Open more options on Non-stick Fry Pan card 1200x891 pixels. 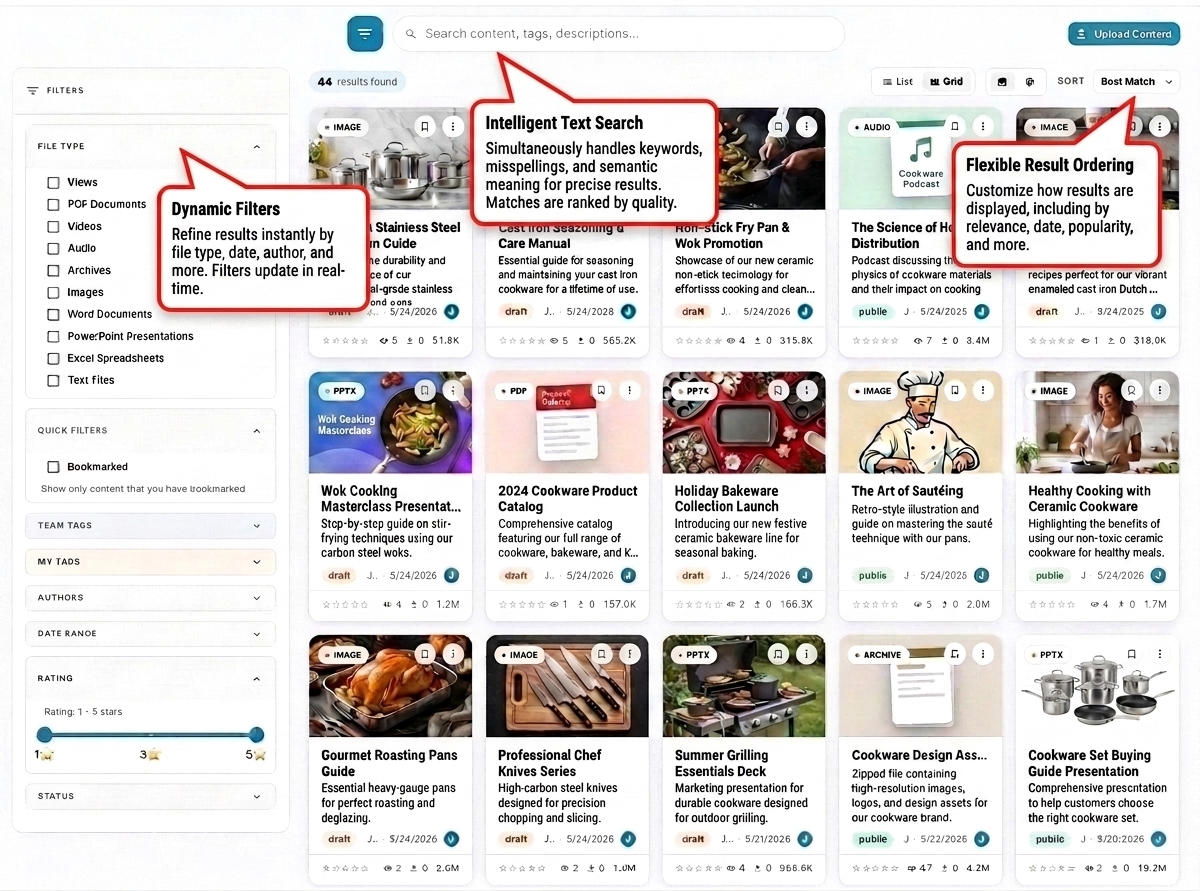807,127
